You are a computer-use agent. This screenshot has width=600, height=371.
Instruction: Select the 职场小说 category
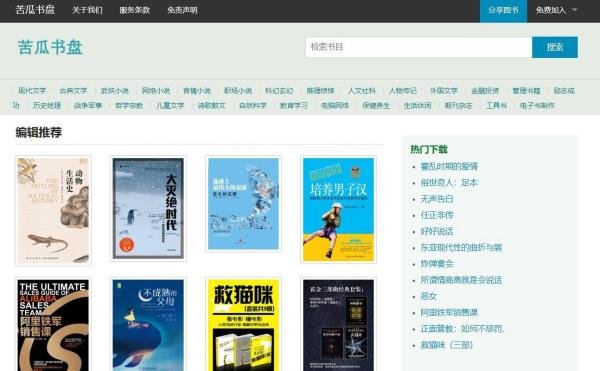point(238,91)
